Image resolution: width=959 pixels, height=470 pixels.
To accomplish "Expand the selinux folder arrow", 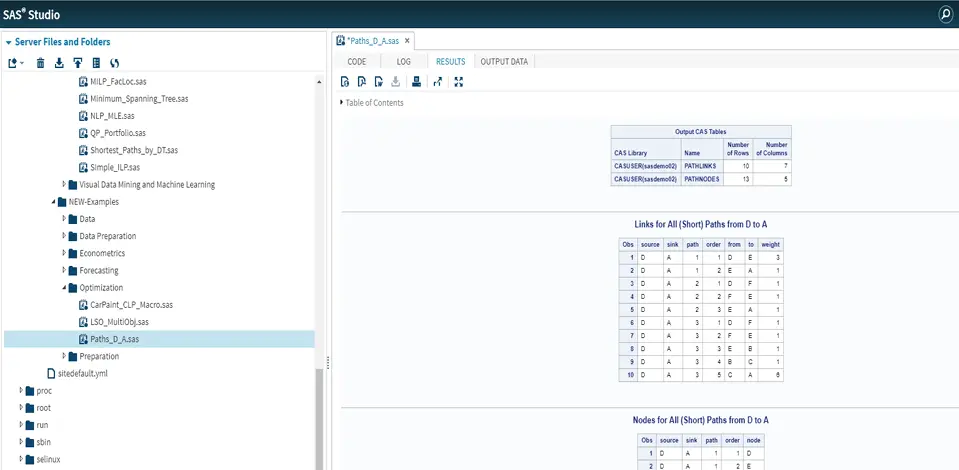I will click(x=21, y=459).
